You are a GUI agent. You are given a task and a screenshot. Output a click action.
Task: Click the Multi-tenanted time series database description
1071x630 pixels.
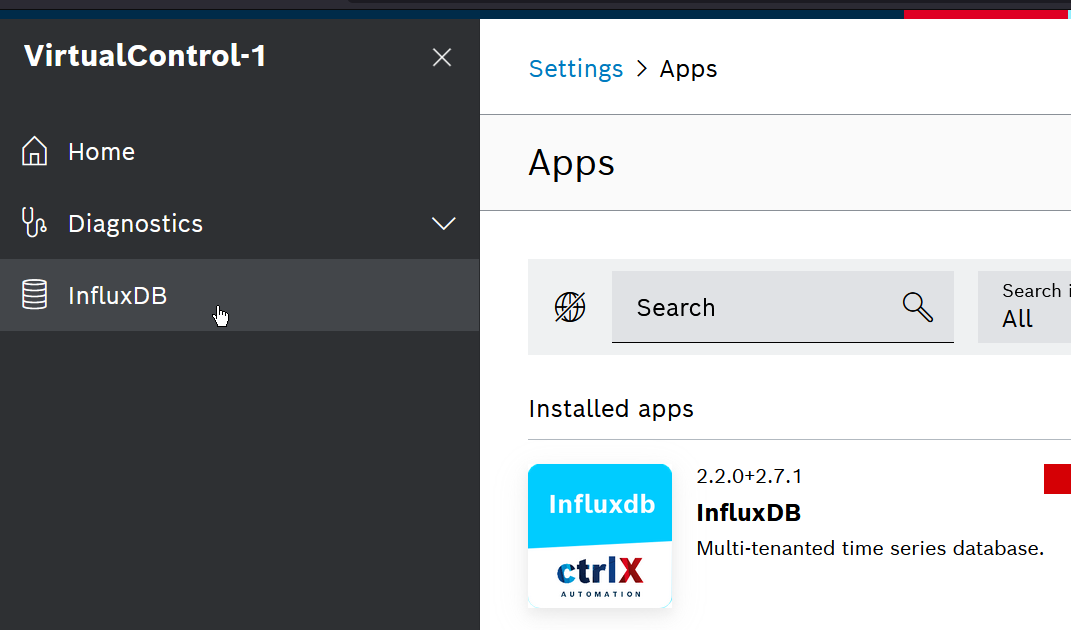[870, 549]
